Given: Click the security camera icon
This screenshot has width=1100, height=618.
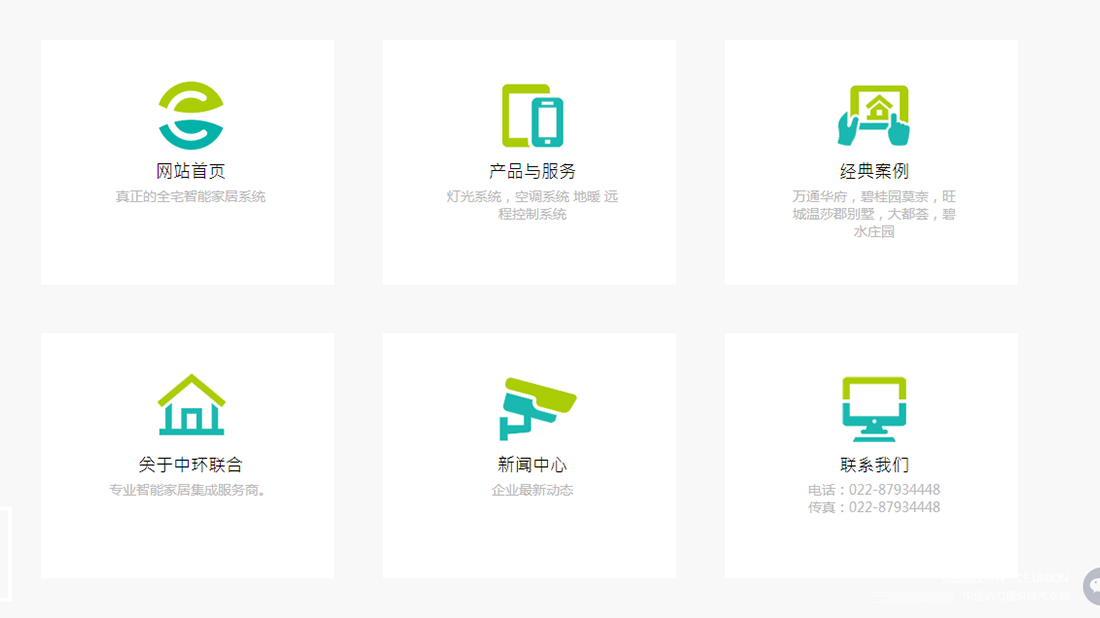Looking at the screenshot, I should (x=537, y=409).
